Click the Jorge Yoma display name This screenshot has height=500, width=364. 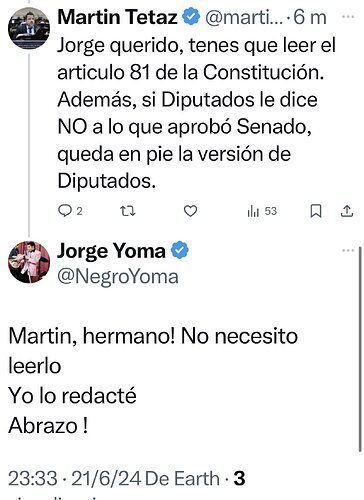click(111, 251)
